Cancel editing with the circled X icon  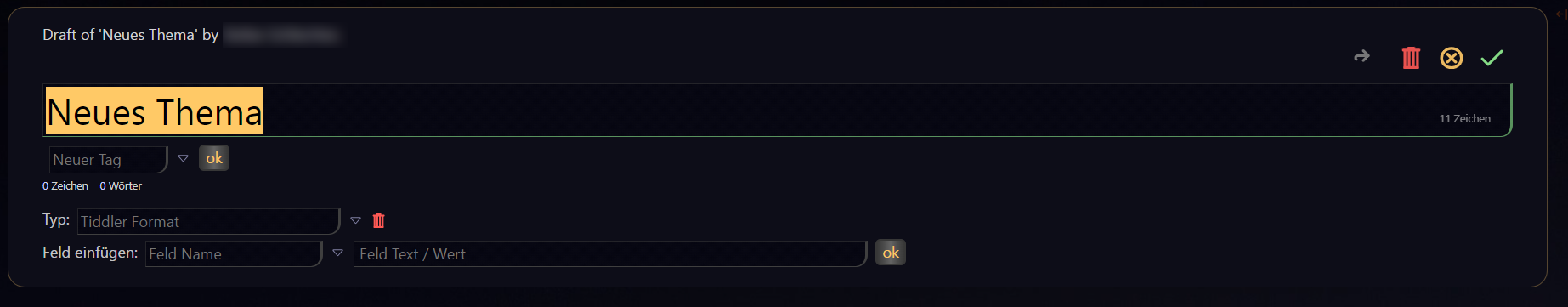point(1451,58)
